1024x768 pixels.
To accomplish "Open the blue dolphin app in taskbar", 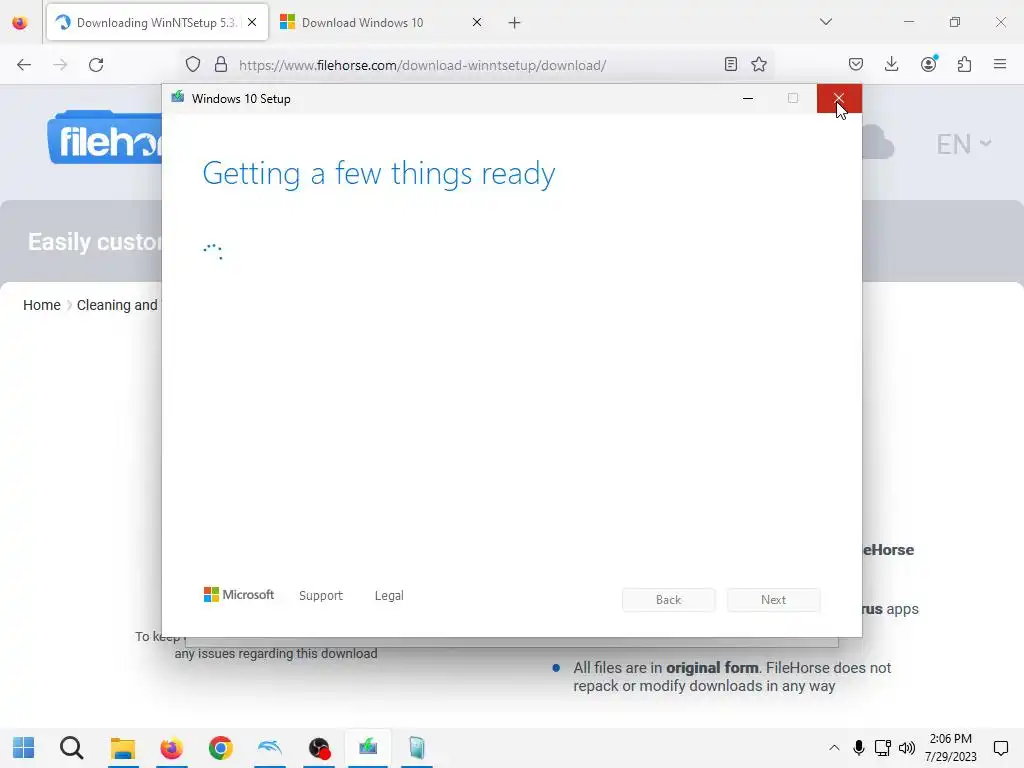I will coord(270,748).
